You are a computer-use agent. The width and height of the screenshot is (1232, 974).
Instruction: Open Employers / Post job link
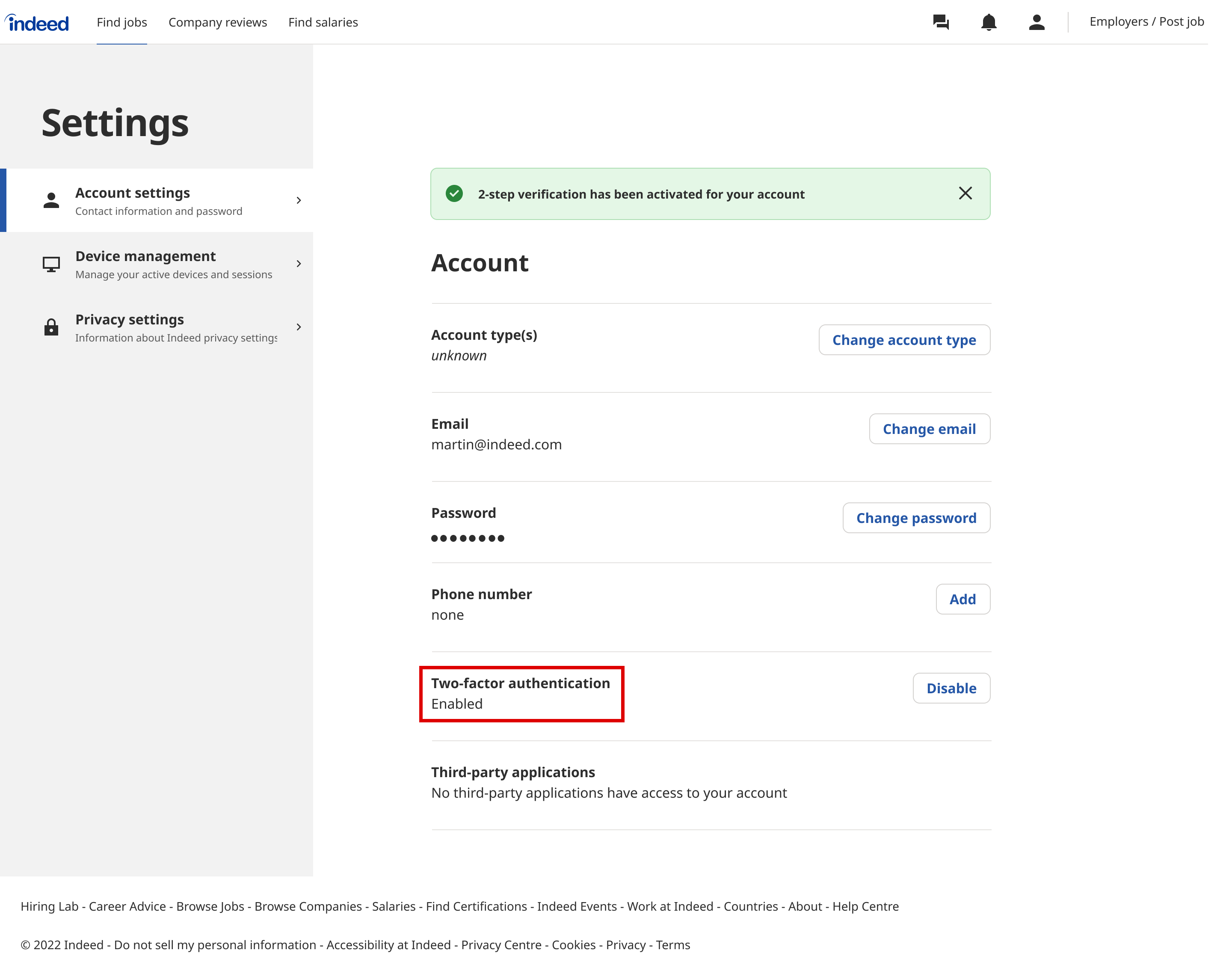click(x=1146, y=22)
